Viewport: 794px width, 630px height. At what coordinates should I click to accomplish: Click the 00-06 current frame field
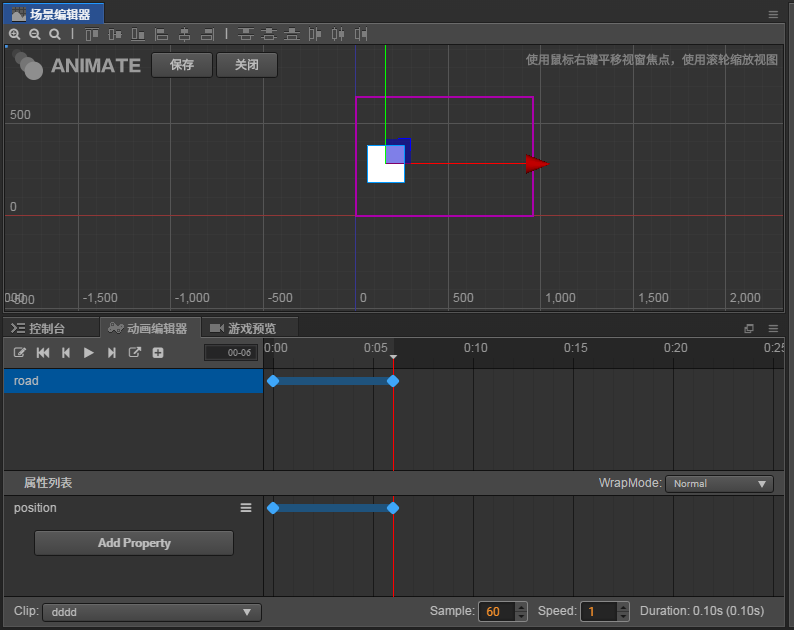[x=231, y=352]
